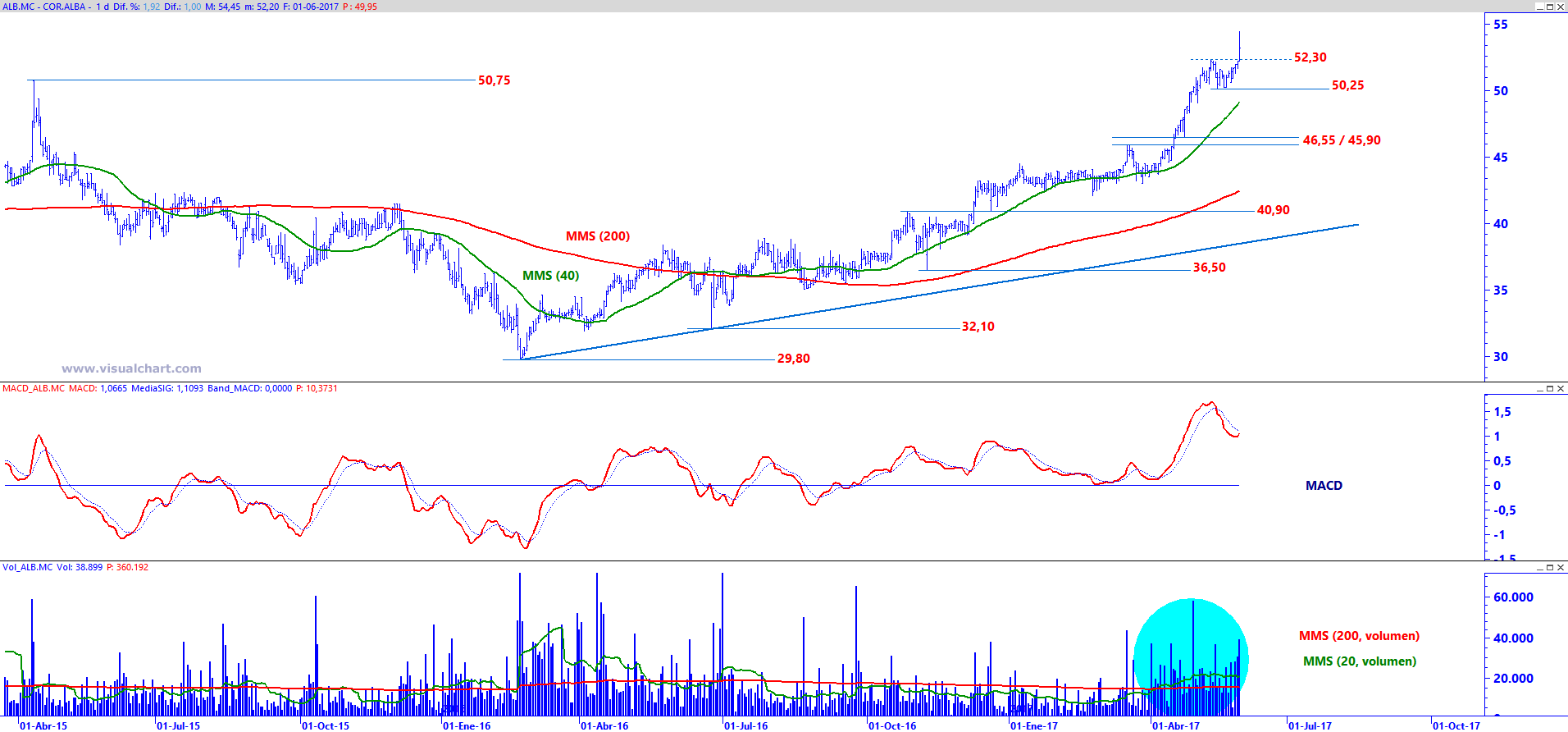1568x732 pixels.
Task: Click the 60.000 mark on volume axis
Action: tap(1514, 597)
